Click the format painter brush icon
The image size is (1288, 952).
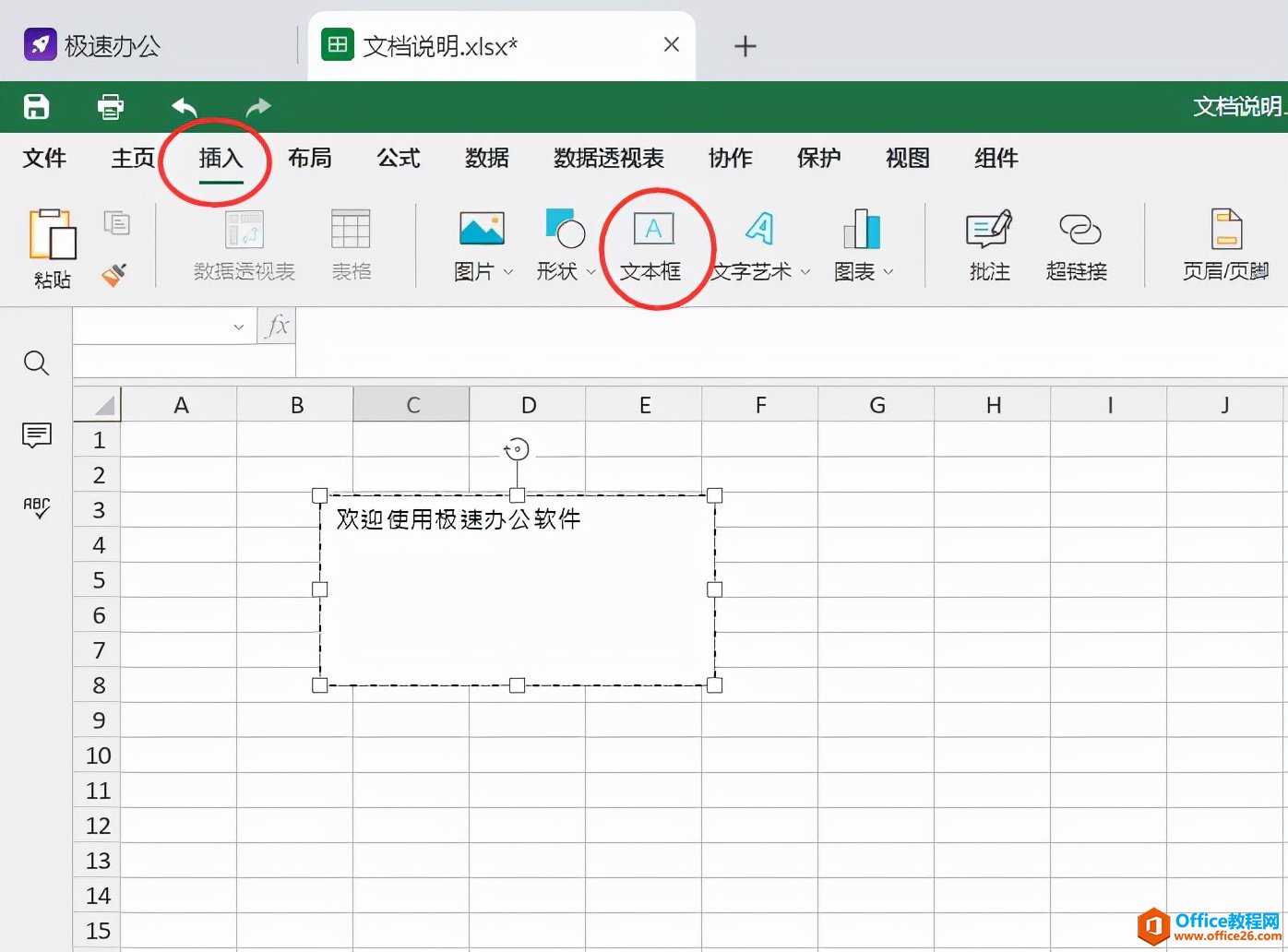(114, 274)
